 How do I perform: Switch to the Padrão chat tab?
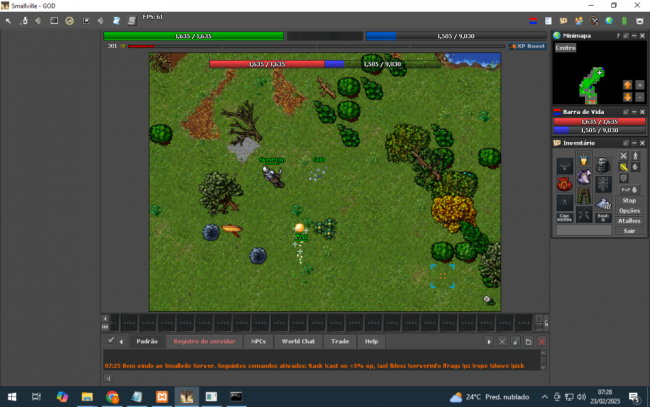147,342
